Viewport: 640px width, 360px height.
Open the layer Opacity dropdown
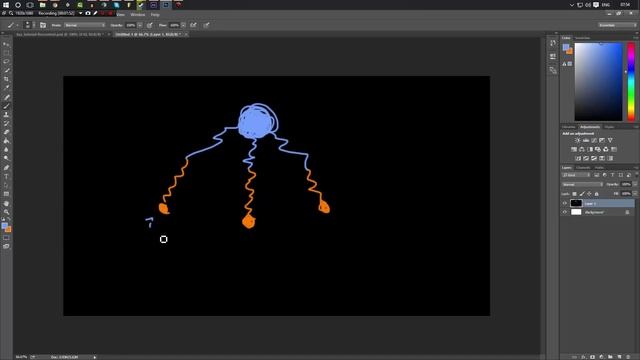(635, 184)
